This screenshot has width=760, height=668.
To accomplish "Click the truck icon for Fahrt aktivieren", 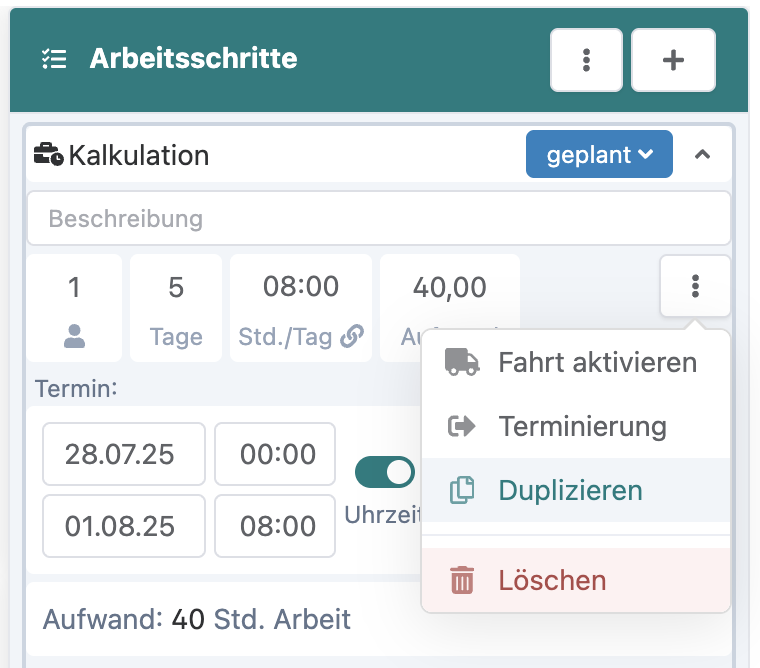I will (461, 362).
